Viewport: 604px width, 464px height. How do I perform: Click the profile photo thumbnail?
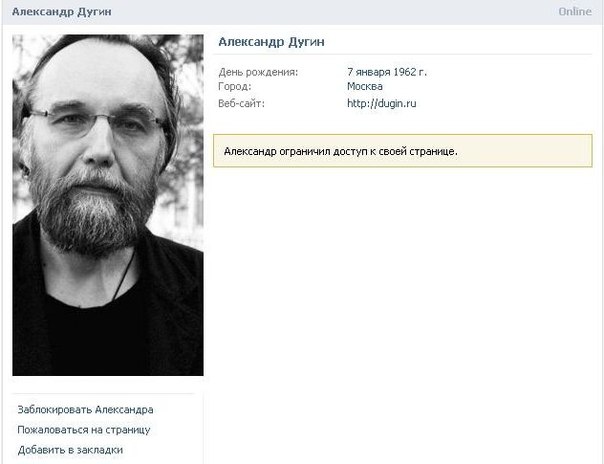108,205
